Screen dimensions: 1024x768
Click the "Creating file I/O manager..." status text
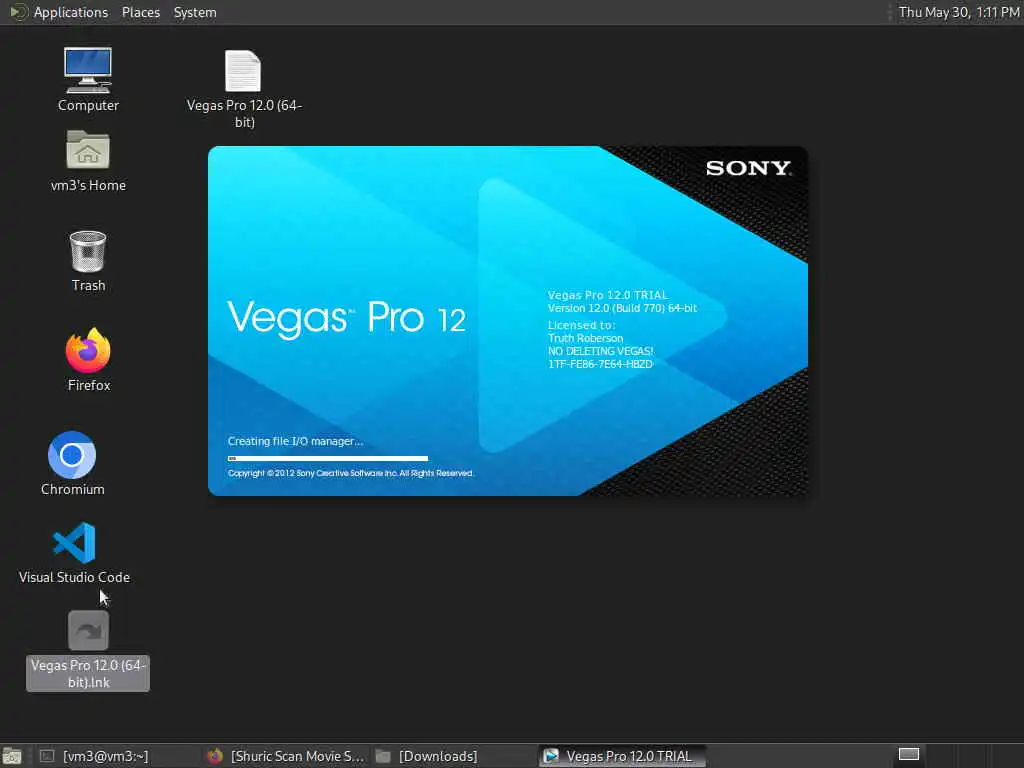[x=295, y=441]
